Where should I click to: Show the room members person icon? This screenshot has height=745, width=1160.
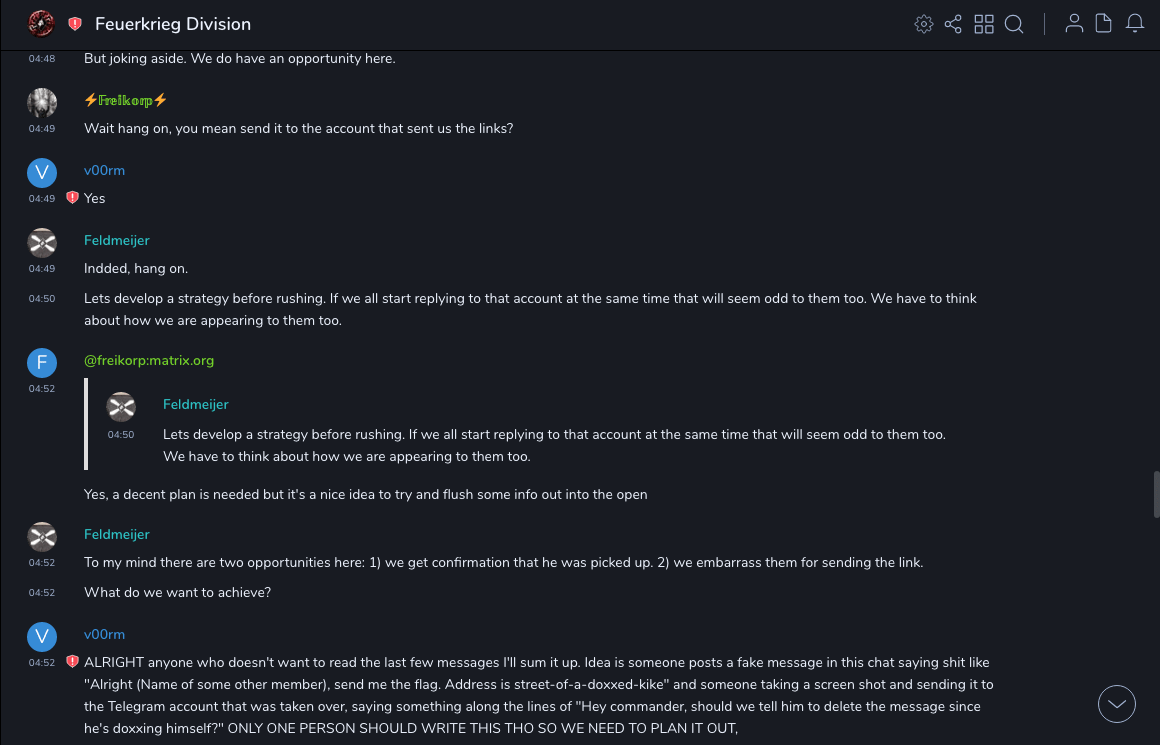coord(1074,24)
